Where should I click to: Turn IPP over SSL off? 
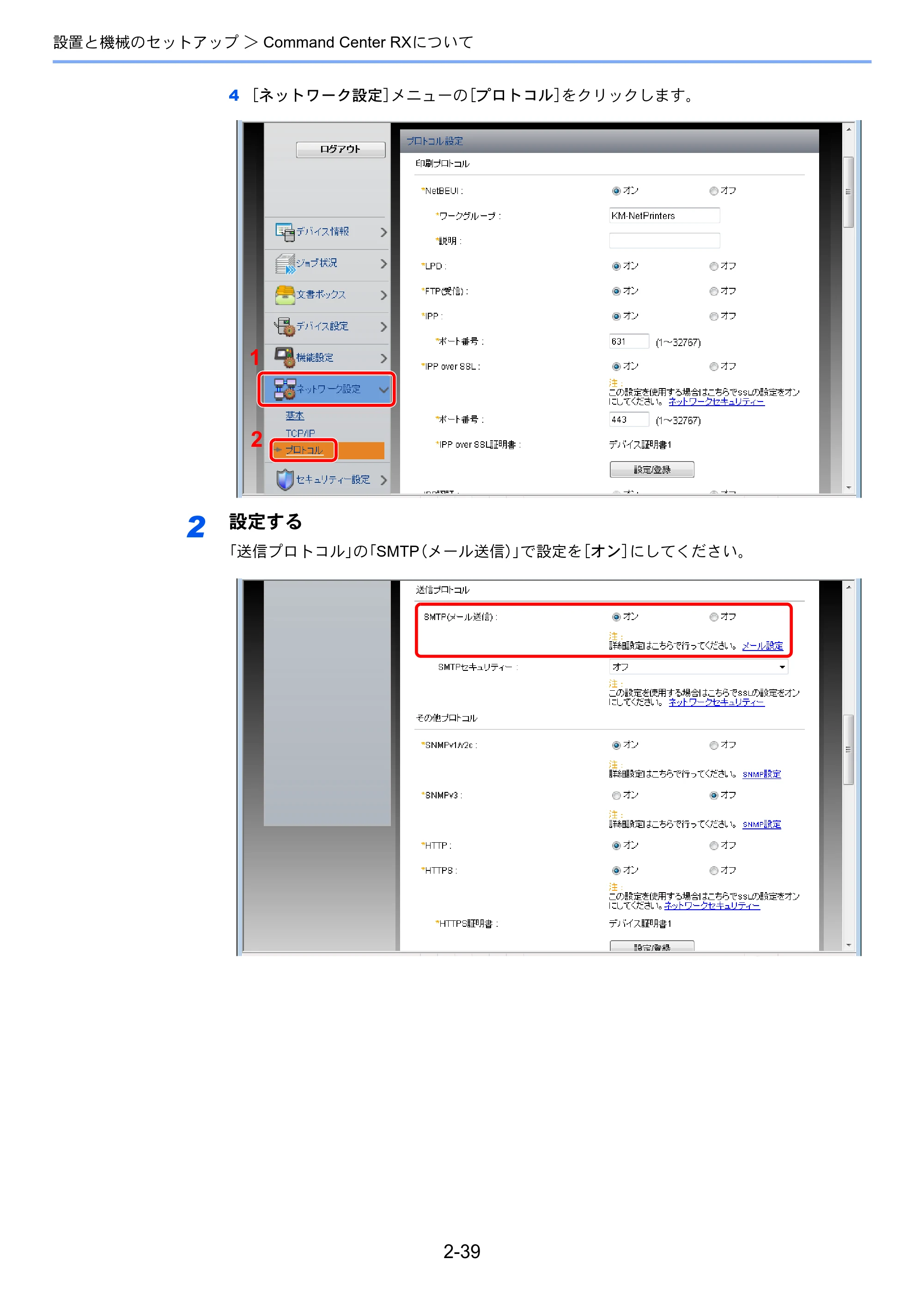713,366
